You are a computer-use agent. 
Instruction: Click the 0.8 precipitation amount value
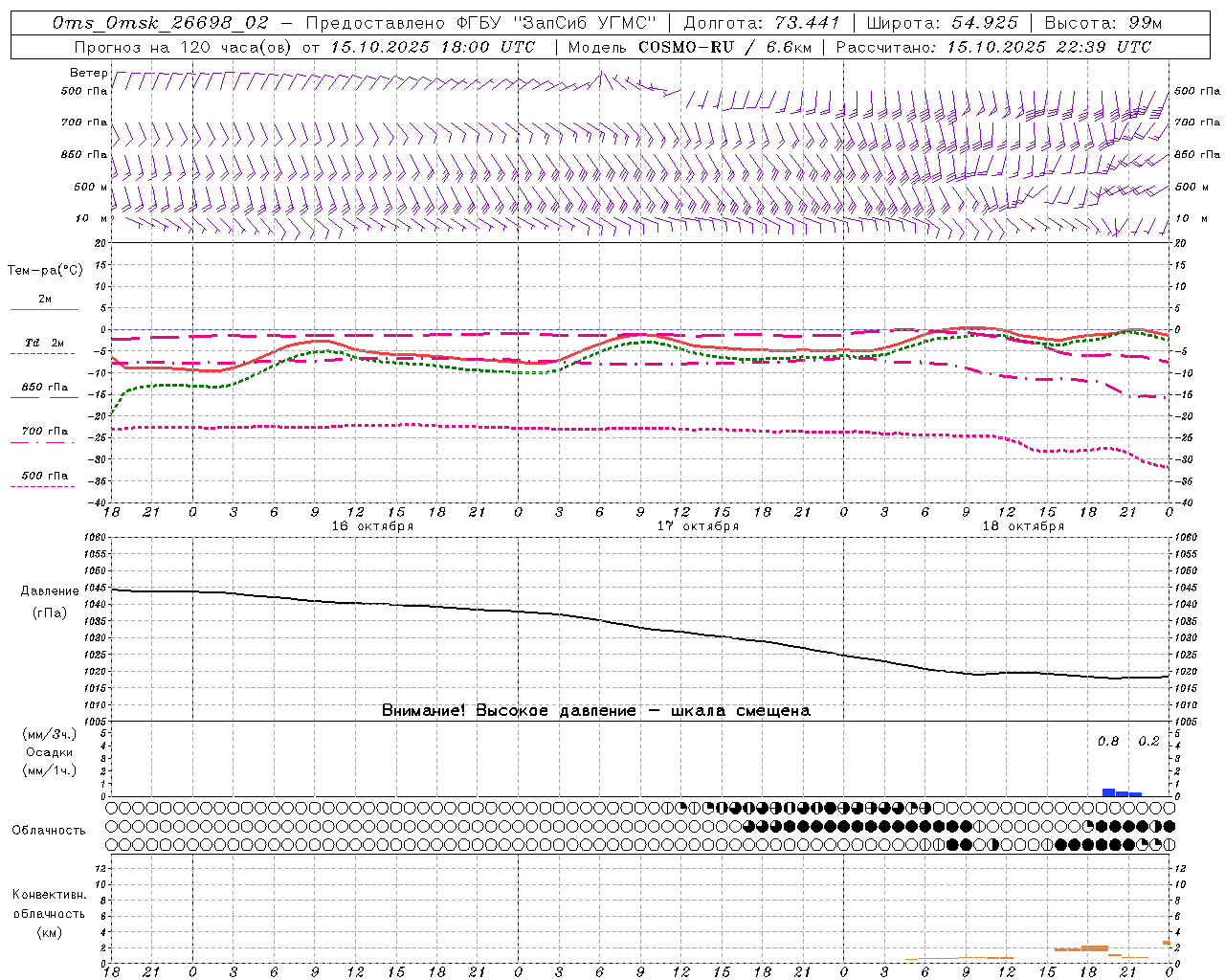(1108, 742)
